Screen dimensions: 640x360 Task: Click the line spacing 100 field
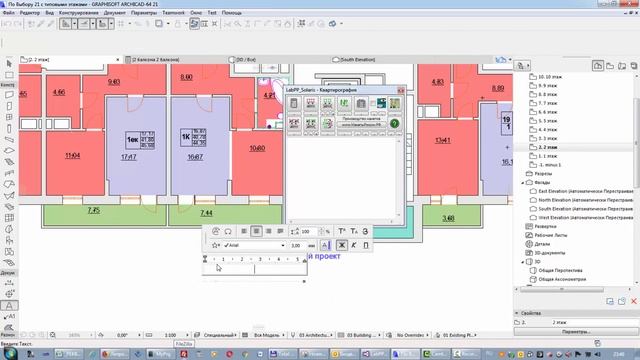point(309,231)
